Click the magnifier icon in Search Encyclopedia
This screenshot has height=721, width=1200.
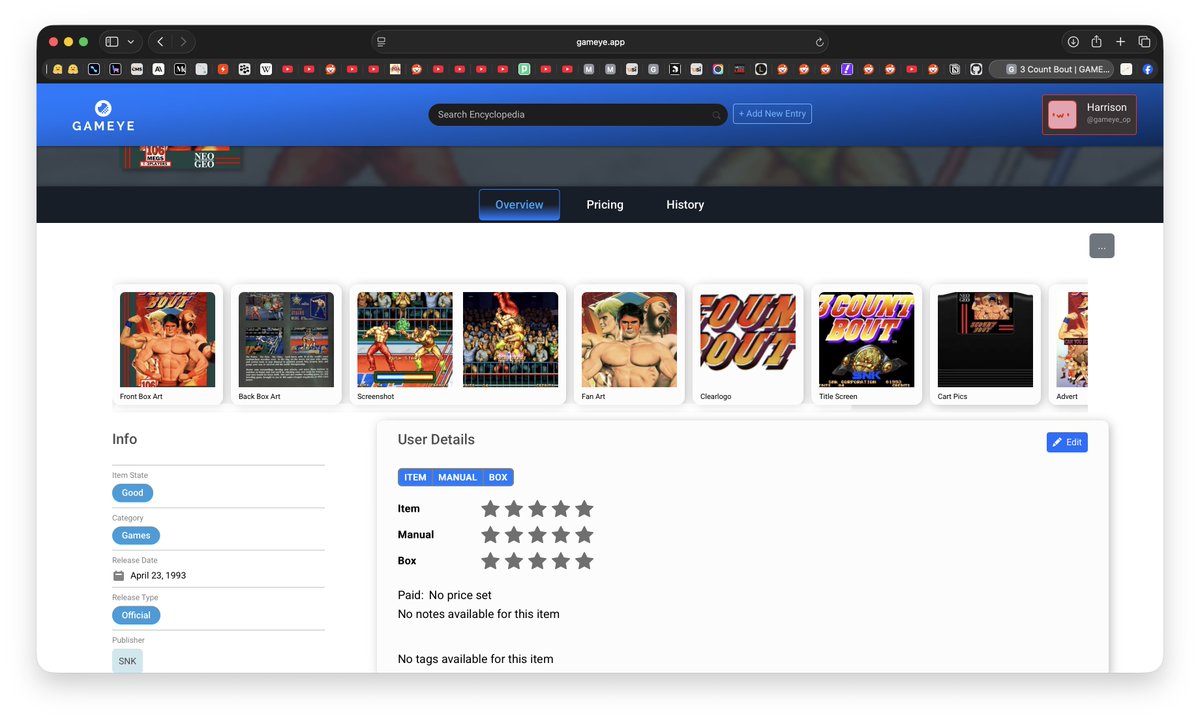716,115
